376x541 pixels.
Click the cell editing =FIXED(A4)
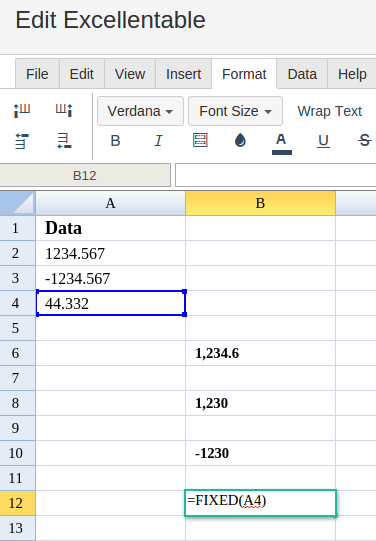click(x=260, y=503)
